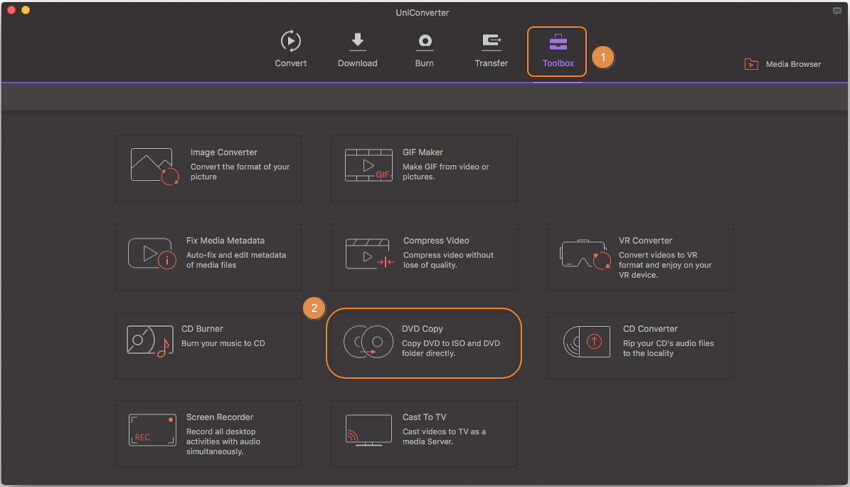
Task: Click the Download arrow icon
Action: click(x=357, y=41)
